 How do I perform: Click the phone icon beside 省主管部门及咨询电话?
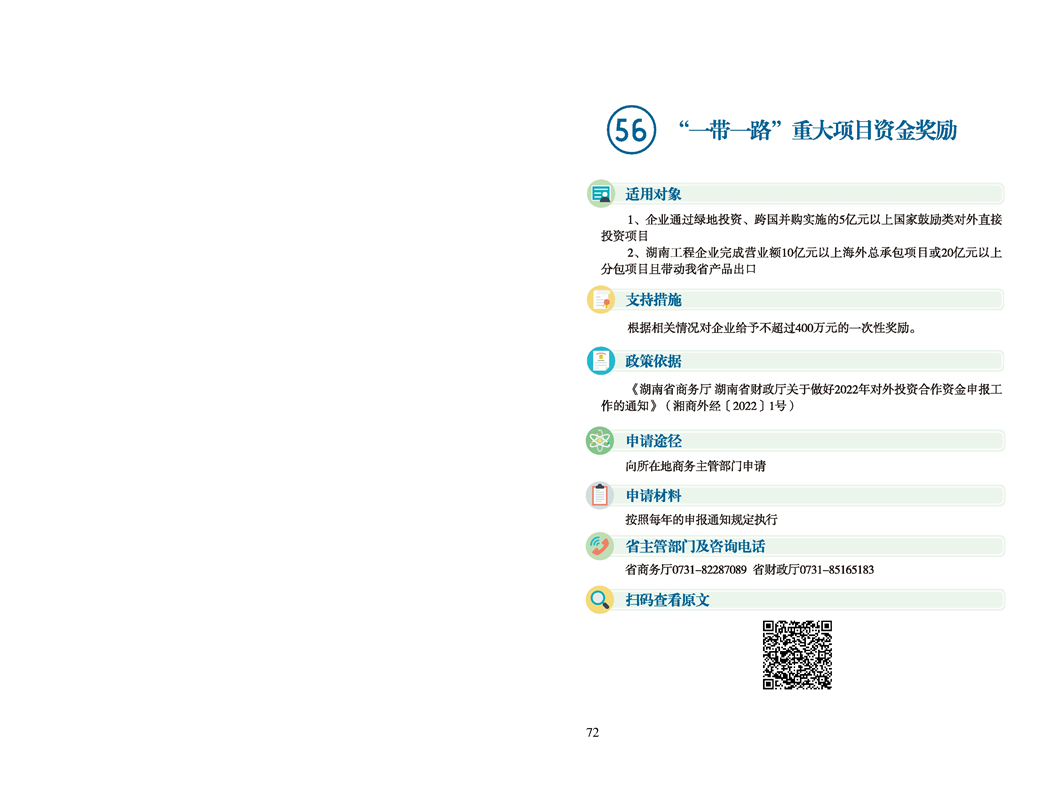point(600,546)
